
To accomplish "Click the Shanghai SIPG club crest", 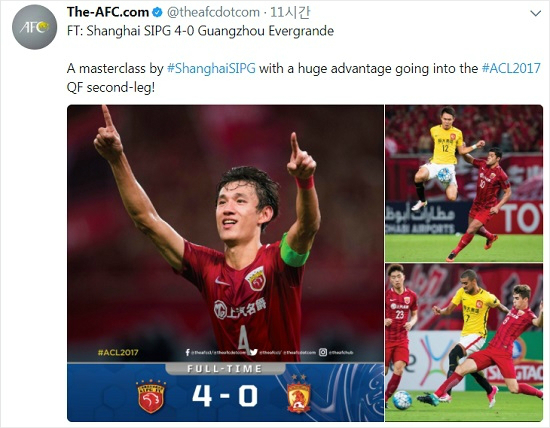I will pyautogui.click(x=151, y=396).
